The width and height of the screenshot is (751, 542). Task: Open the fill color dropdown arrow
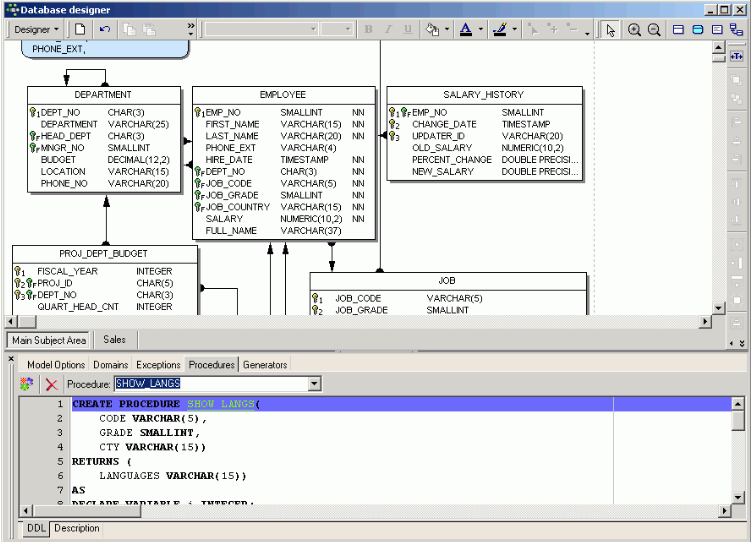click(447, 30)
